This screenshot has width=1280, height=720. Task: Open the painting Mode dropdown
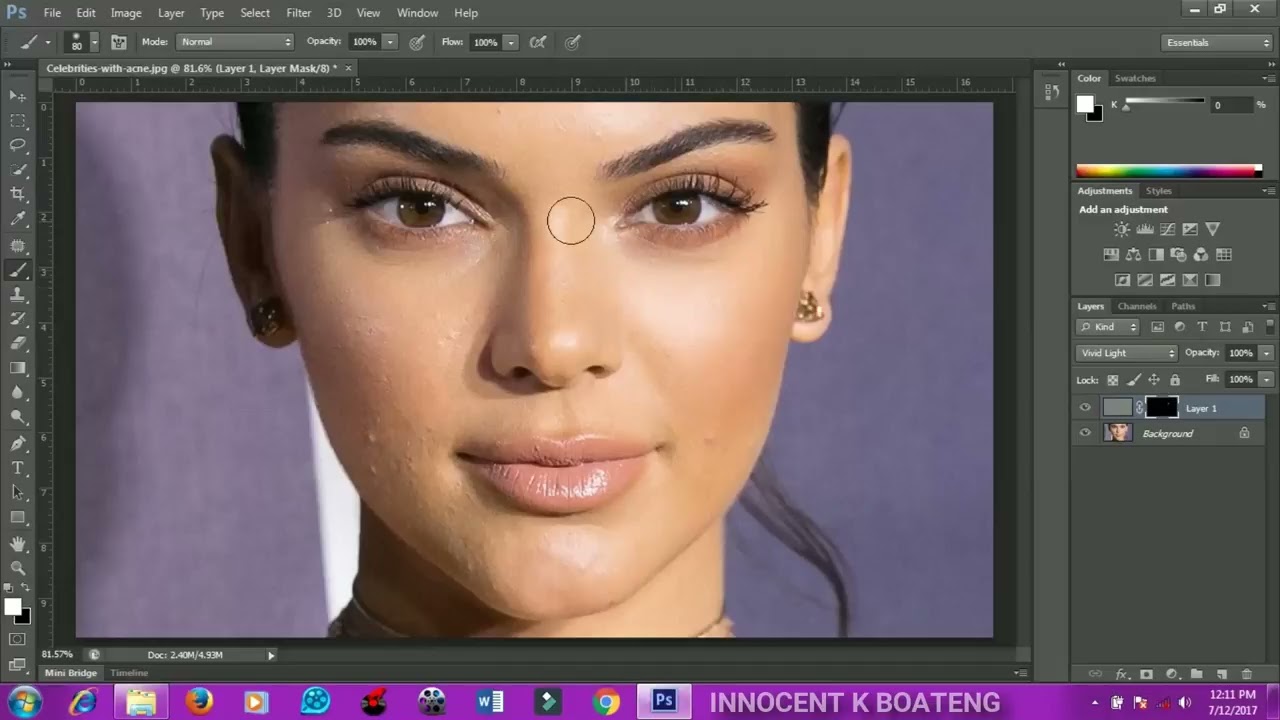(235, 42)
